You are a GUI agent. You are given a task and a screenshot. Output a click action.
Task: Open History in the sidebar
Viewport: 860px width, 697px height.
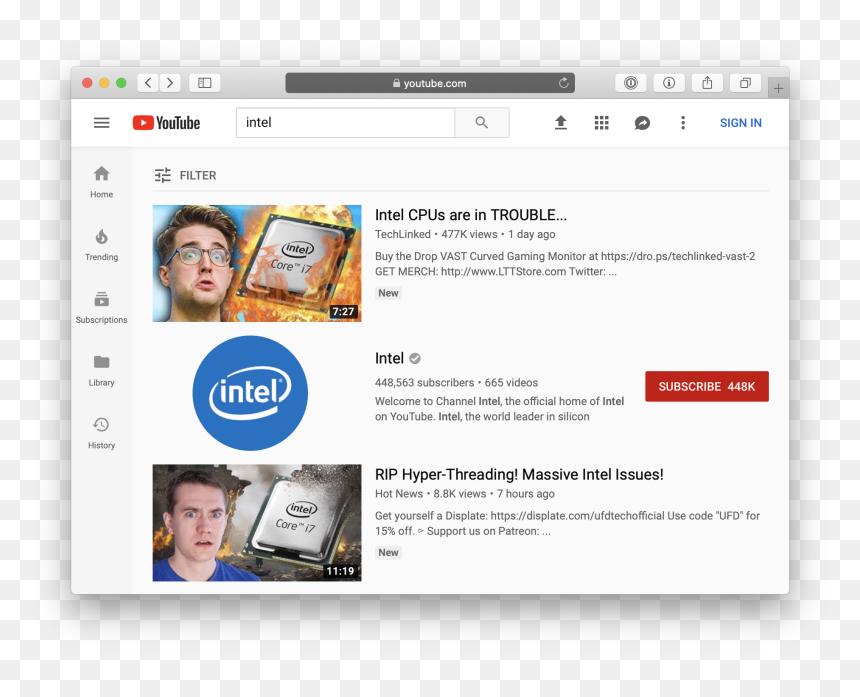[101, 433]
